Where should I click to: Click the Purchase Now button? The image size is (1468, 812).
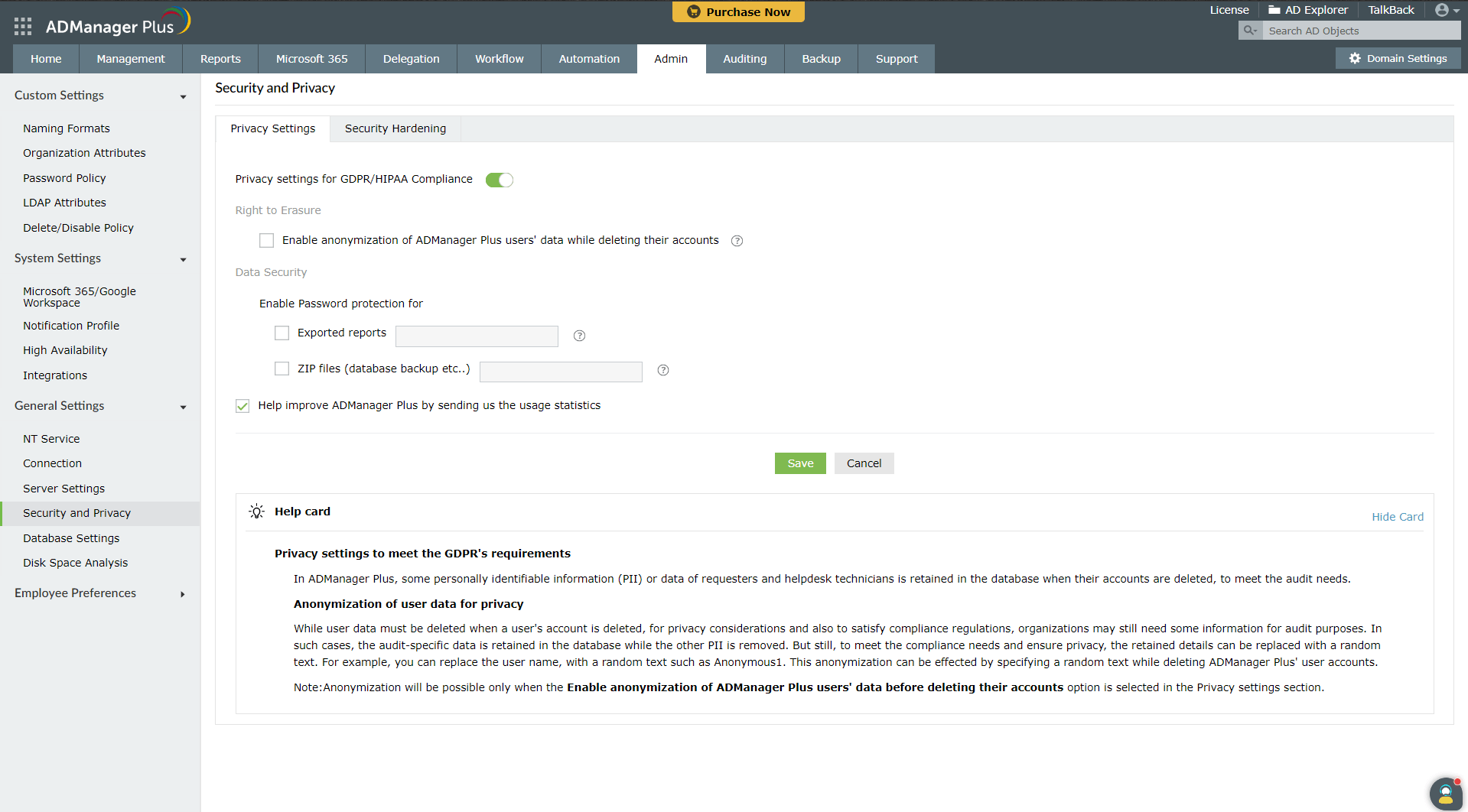pyautogui.click(x=737, y=11)
